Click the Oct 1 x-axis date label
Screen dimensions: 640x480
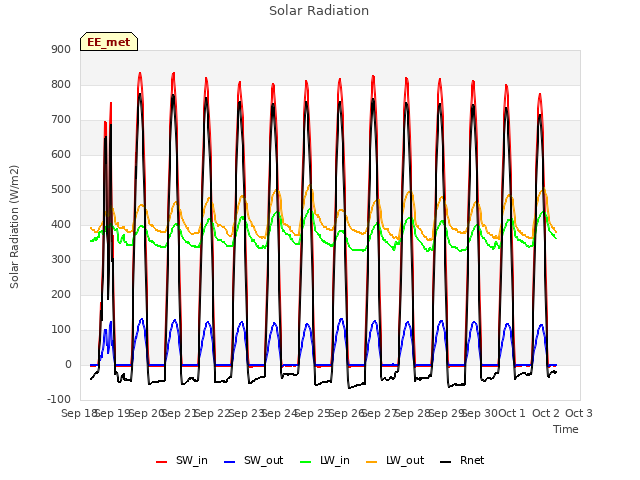tap(512, 413)
